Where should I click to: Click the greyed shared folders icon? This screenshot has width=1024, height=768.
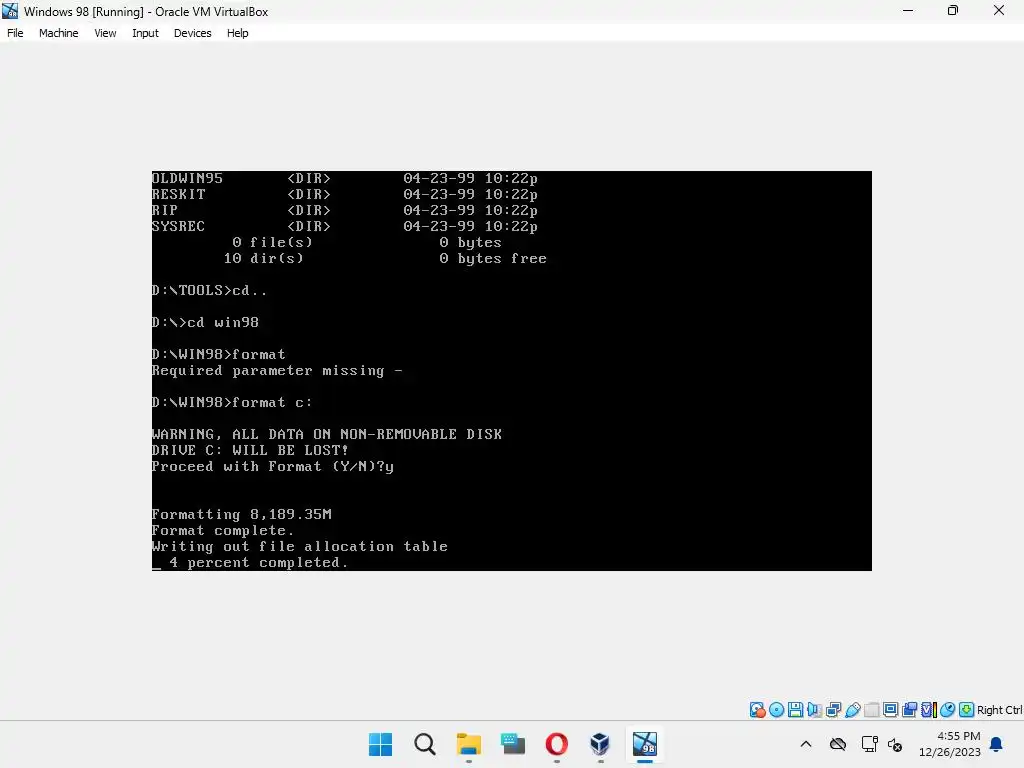(x=871, y=710)
